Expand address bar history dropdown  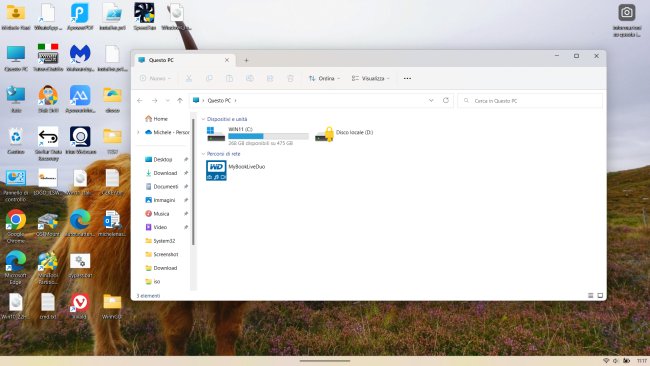[x=431, y=100]
